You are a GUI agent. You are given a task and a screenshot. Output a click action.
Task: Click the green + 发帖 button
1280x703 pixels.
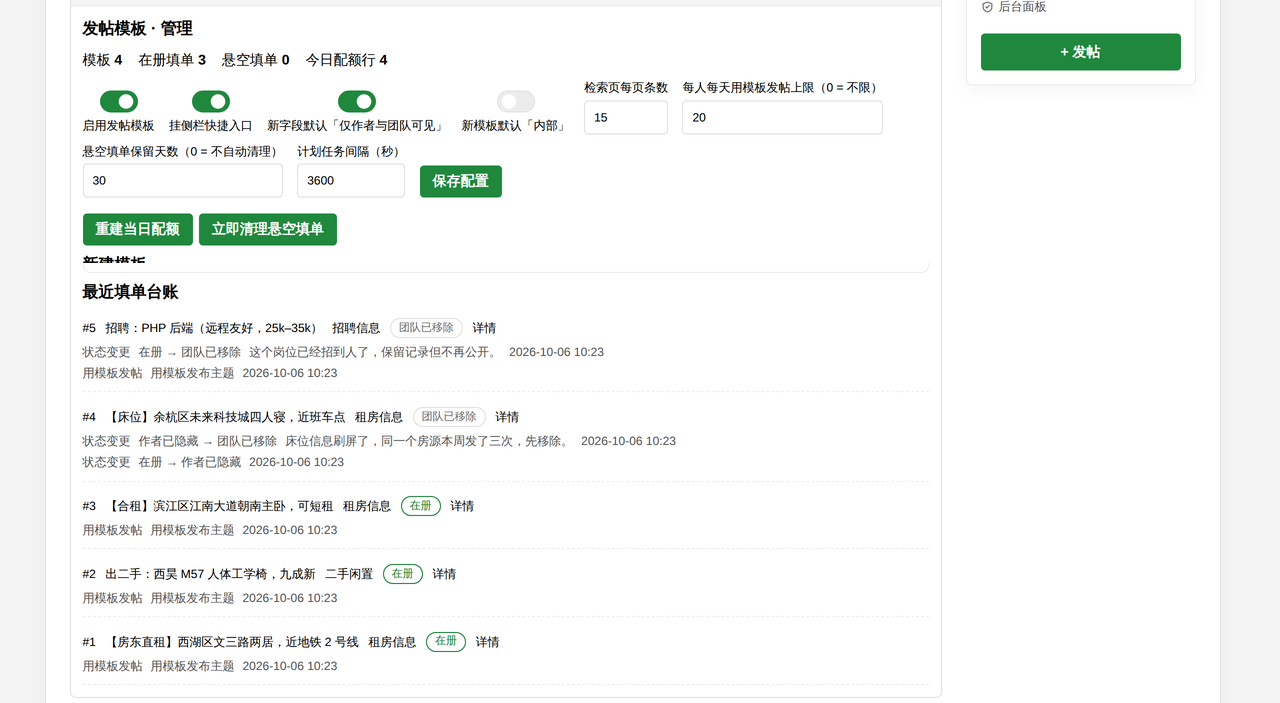click(1081, 52)
